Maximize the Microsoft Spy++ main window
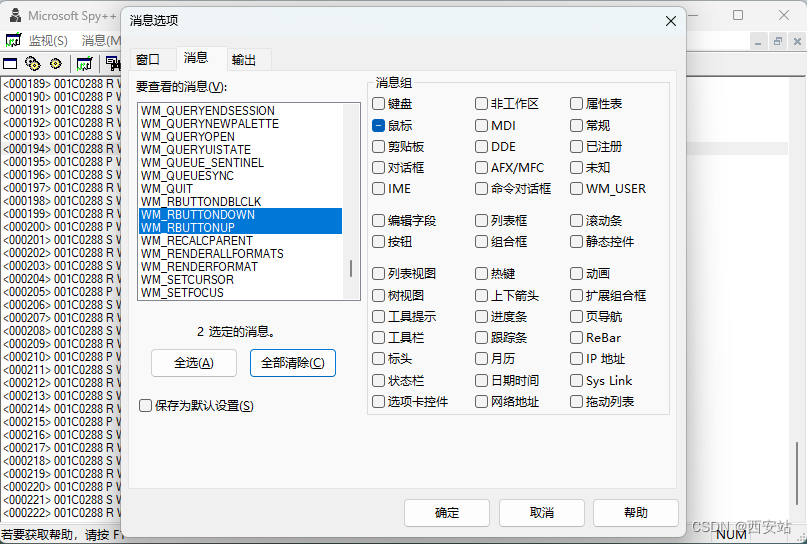This screenshot has height=544, width=807. click(738, 15)
